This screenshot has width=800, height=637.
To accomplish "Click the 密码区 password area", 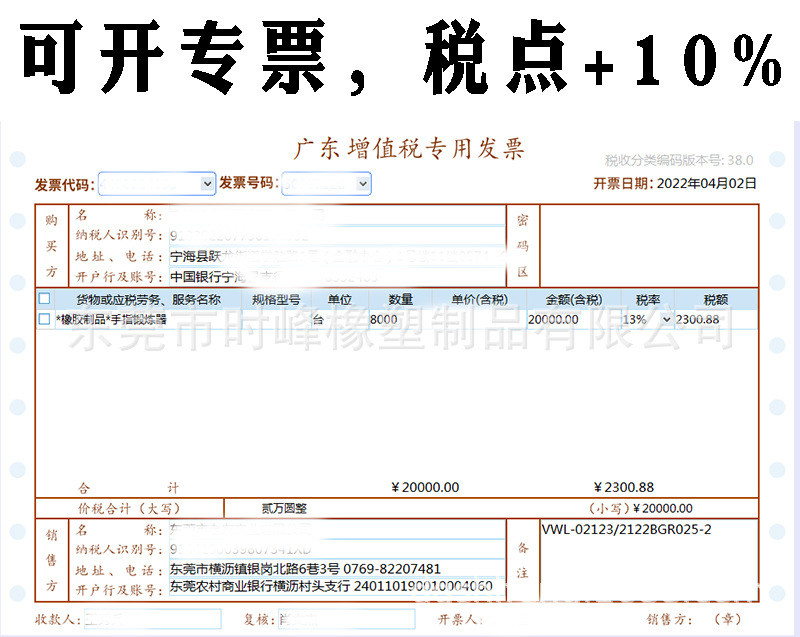I will click(x=650, y=245).
